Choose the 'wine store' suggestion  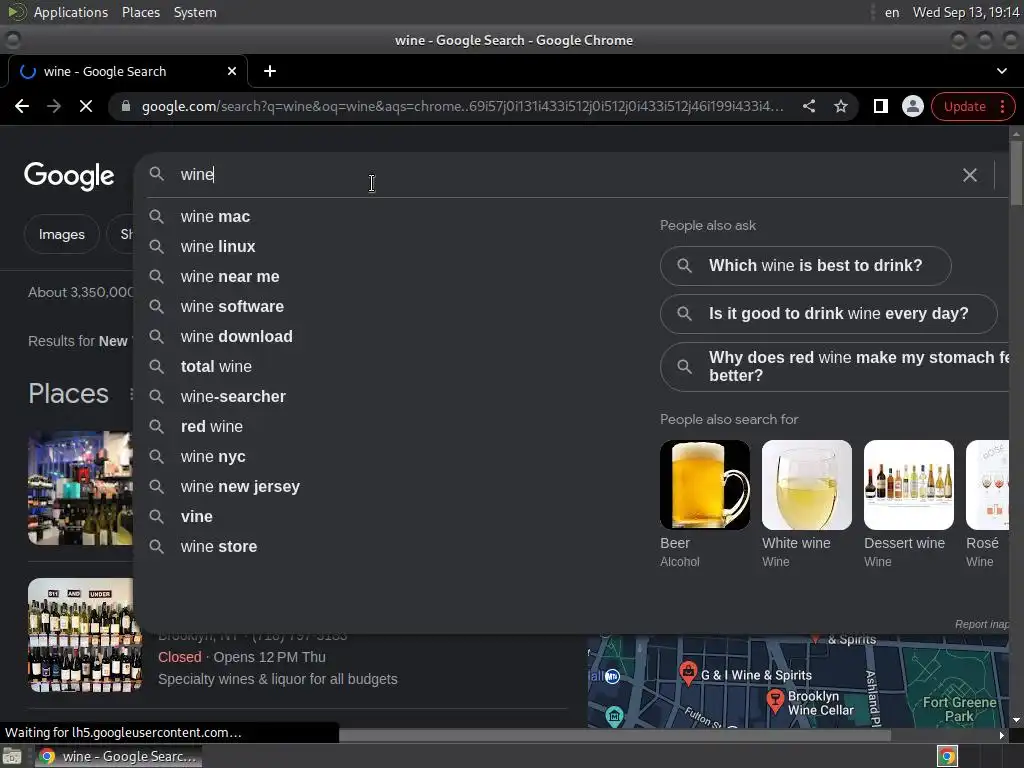(x=219, y=547)
